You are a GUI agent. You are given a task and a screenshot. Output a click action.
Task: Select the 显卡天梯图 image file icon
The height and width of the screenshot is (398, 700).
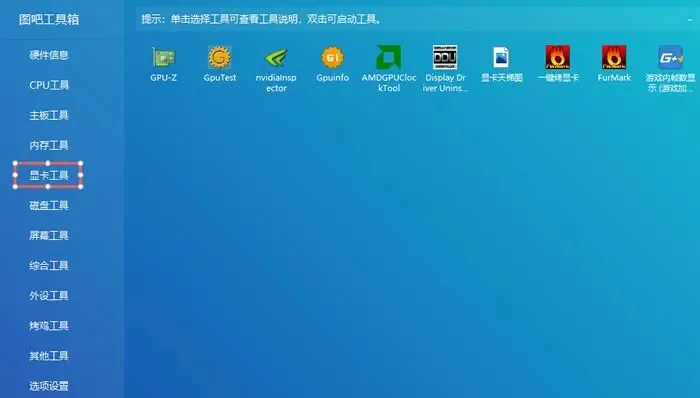click(501, 58)
